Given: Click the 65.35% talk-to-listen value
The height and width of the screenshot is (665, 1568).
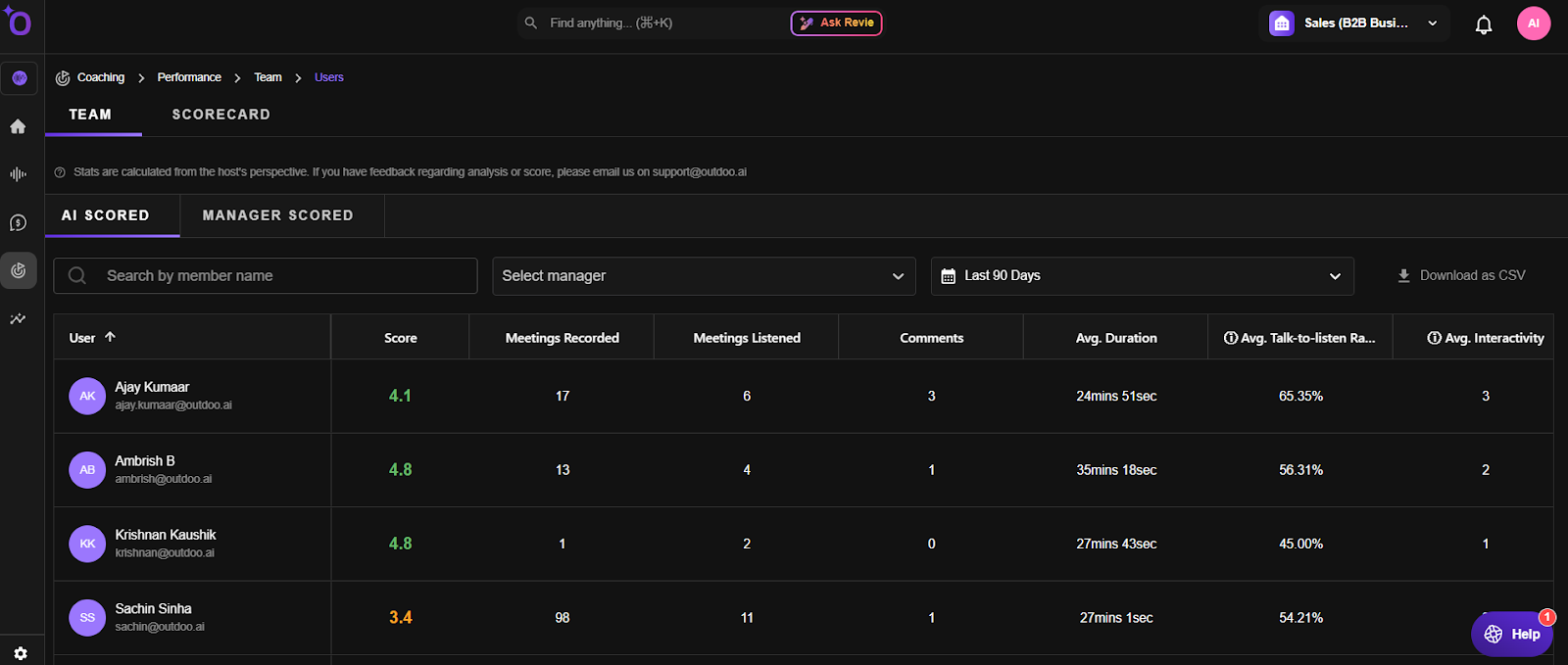Looking at the screenshot, I should pyautogui.click(x=1300, y=397).
